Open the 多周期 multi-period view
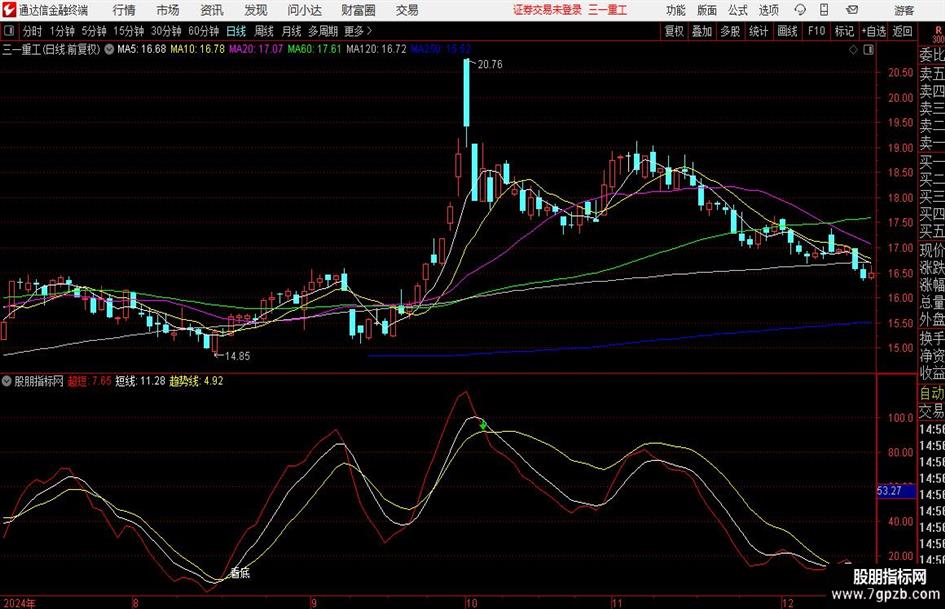The image size is (945, 609). 323,31
